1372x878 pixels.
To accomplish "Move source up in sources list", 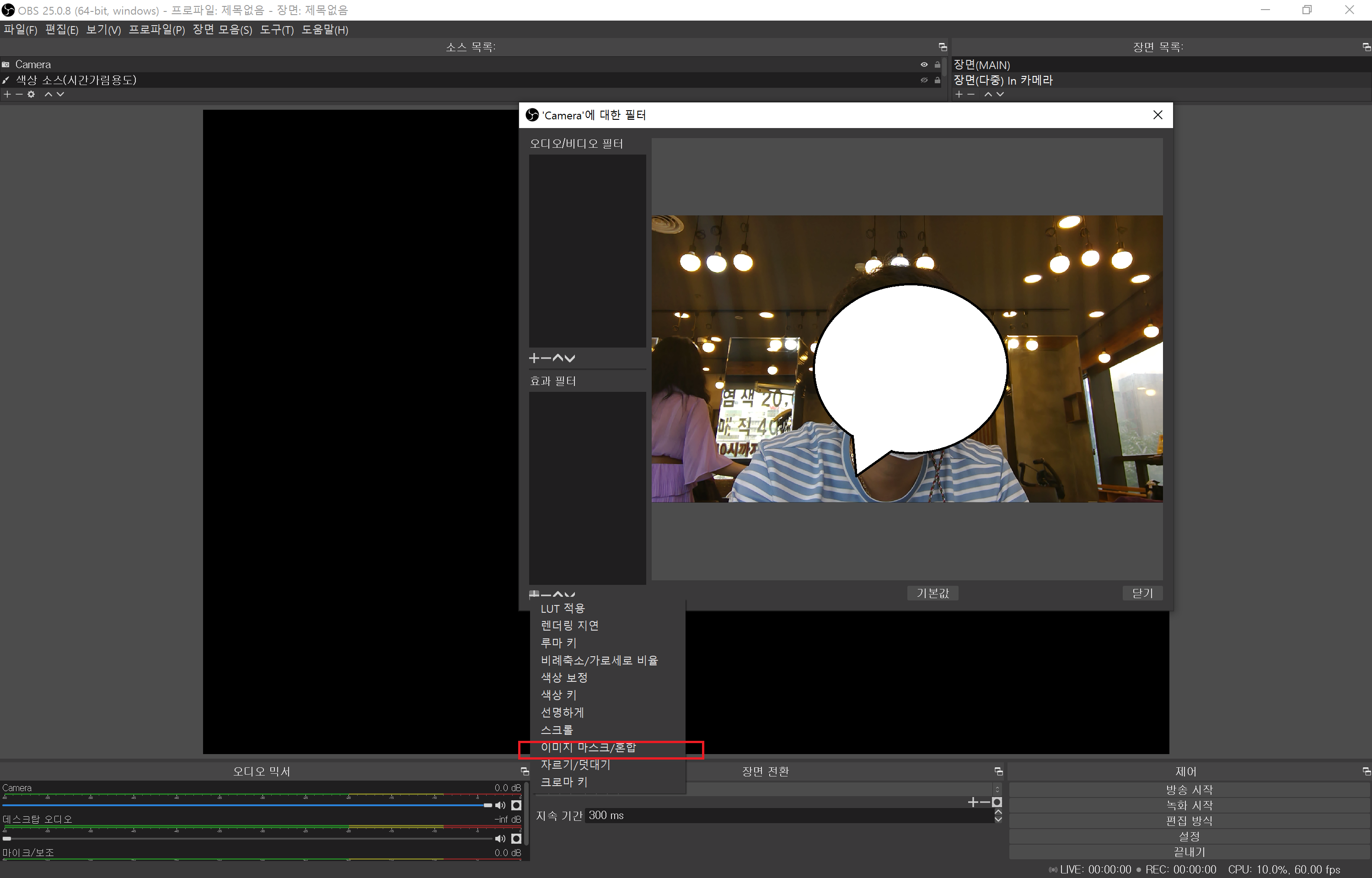I will [x=48, y=94].
